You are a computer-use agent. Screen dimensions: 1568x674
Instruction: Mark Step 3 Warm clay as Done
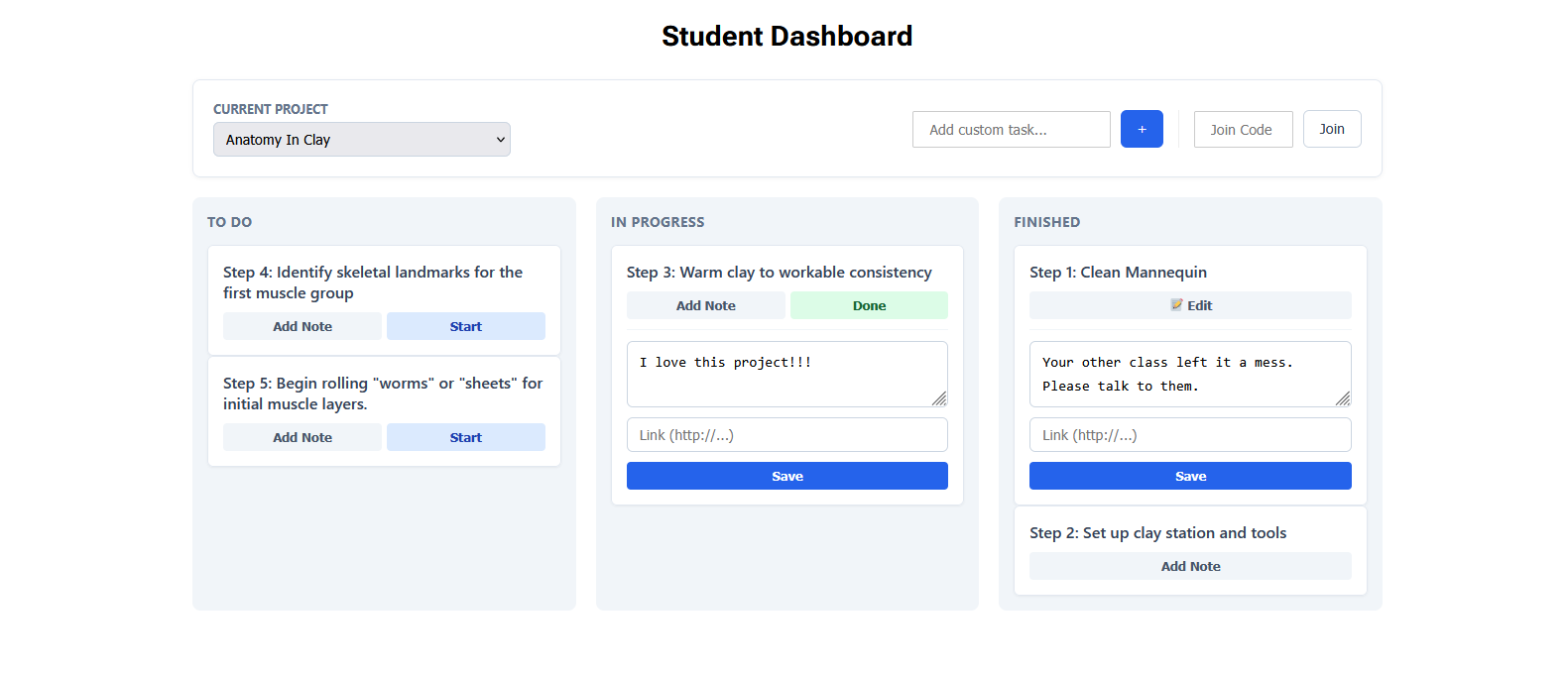pos(869,305)
